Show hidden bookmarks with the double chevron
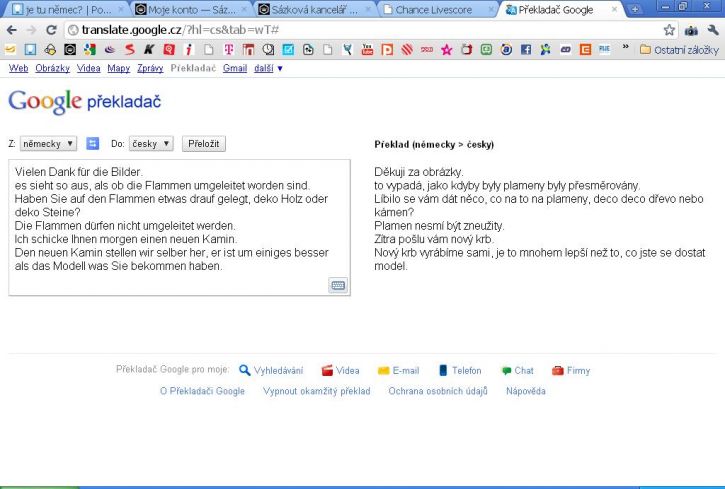The height and width of the screenshot is (489, 725). [626, 47]
